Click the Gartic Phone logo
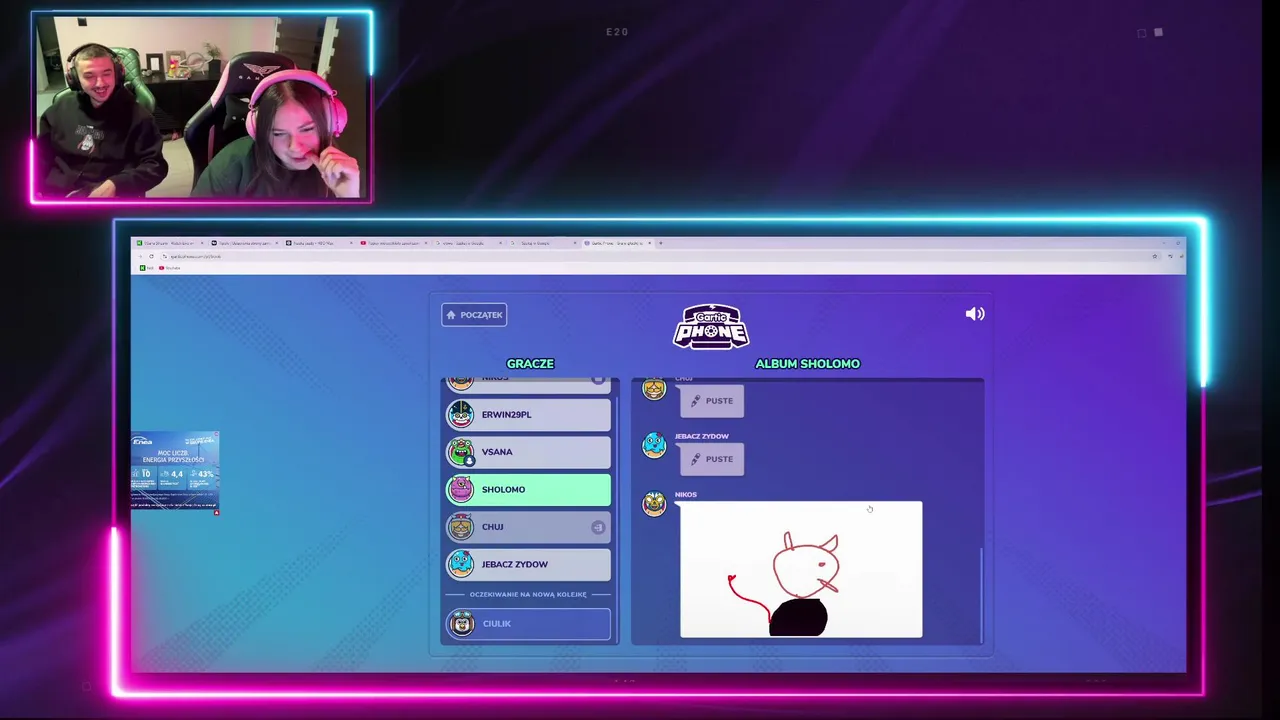 pyautogui.click(x=711, y=327)
